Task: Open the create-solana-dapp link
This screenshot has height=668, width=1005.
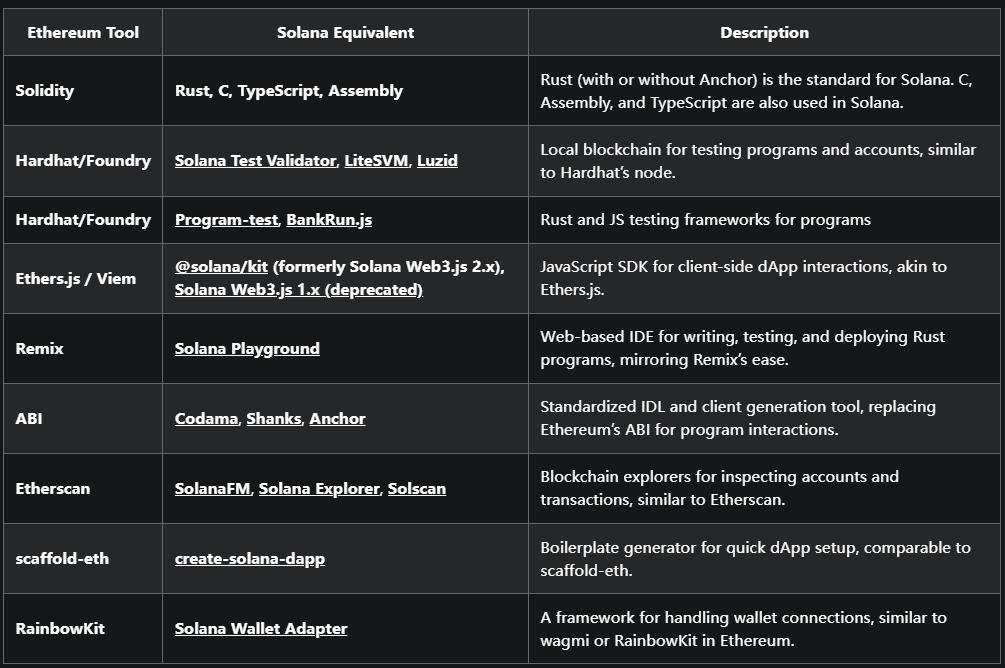Action: [249, 558]
